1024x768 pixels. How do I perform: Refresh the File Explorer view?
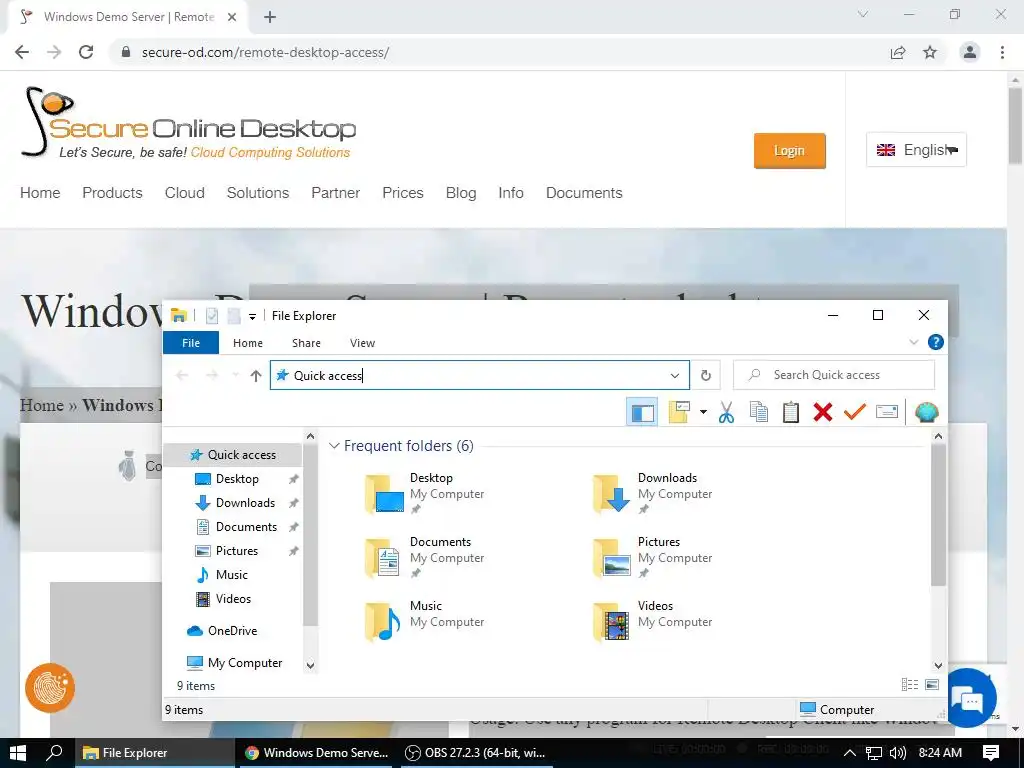click(706, 376)
